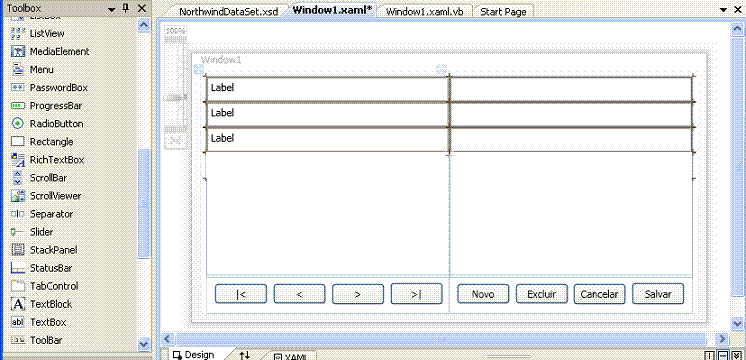Screen dimensions: 746x360
Task: Switch to Window1.xaml* tab
Action: (332, 11)
